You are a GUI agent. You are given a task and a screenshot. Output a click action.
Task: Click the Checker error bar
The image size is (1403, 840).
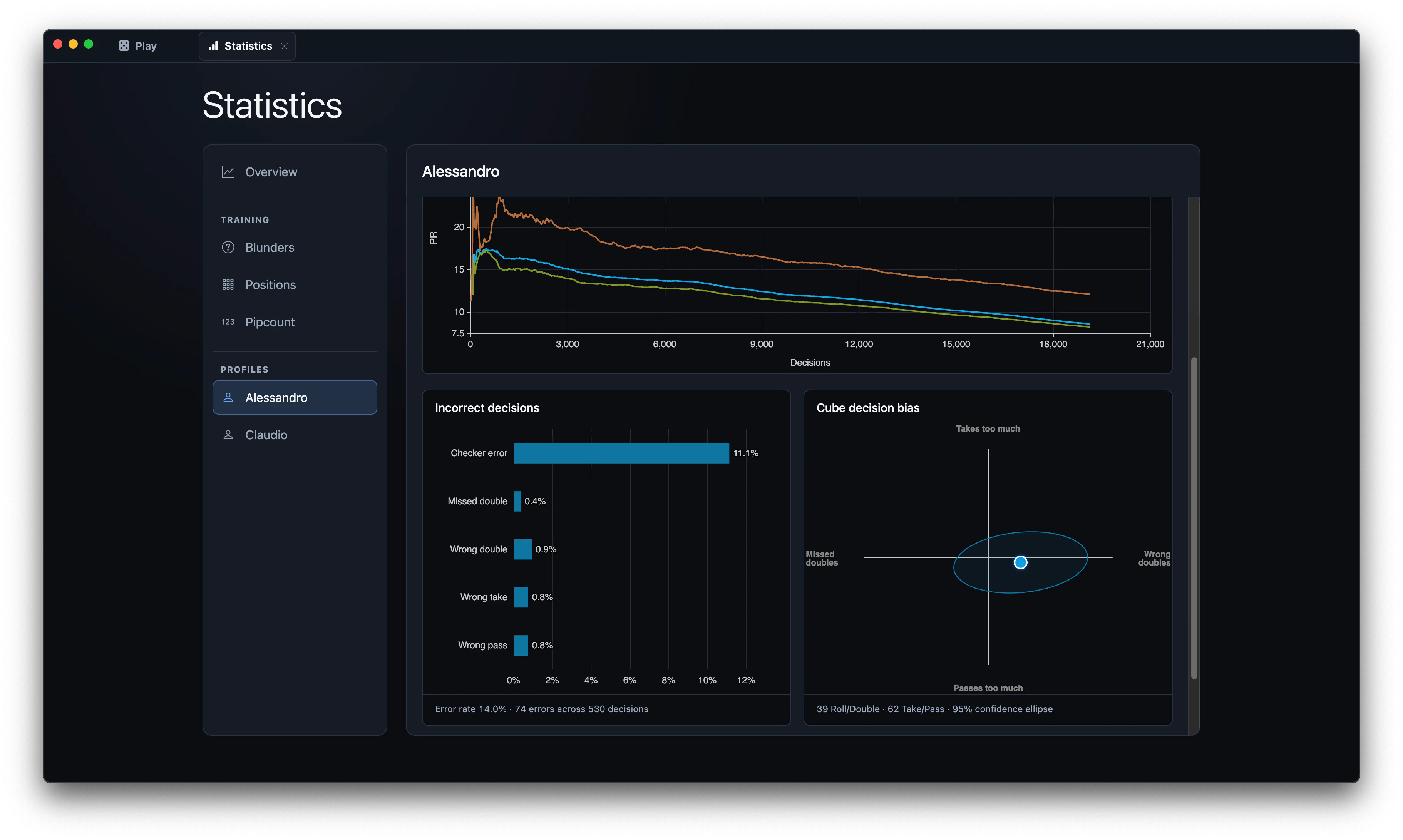coord(621,453)
